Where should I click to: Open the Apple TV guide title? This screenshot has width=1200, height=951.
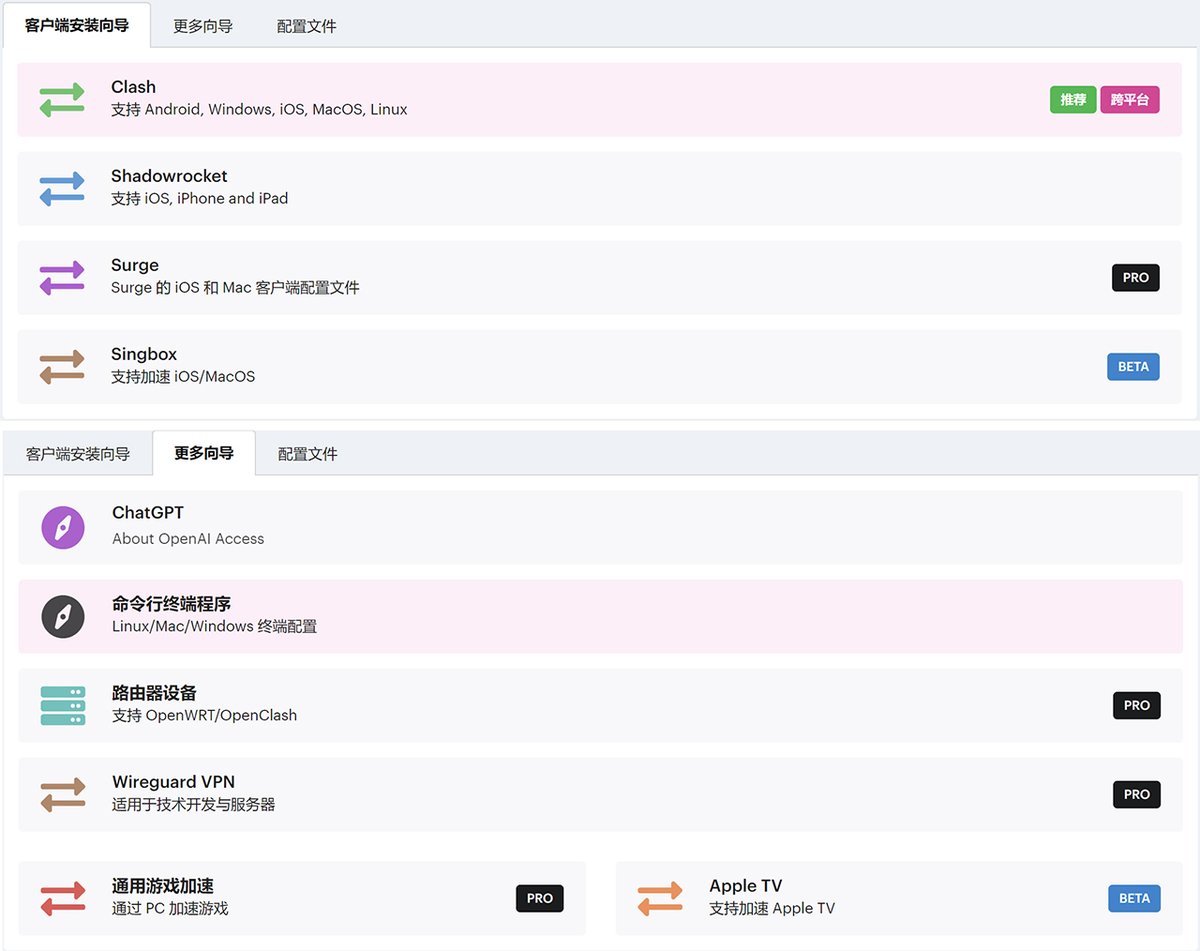[x=746, y=886]
